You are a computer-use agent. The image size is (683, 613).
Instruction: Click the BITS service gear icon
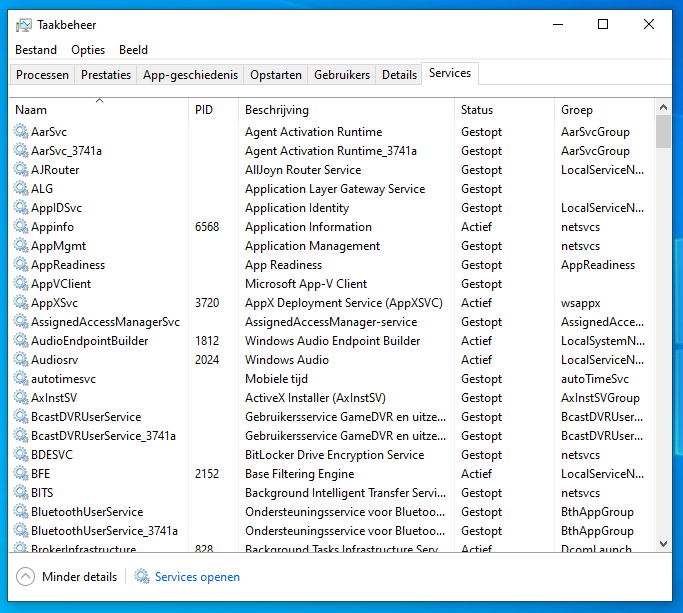(21, 493)
